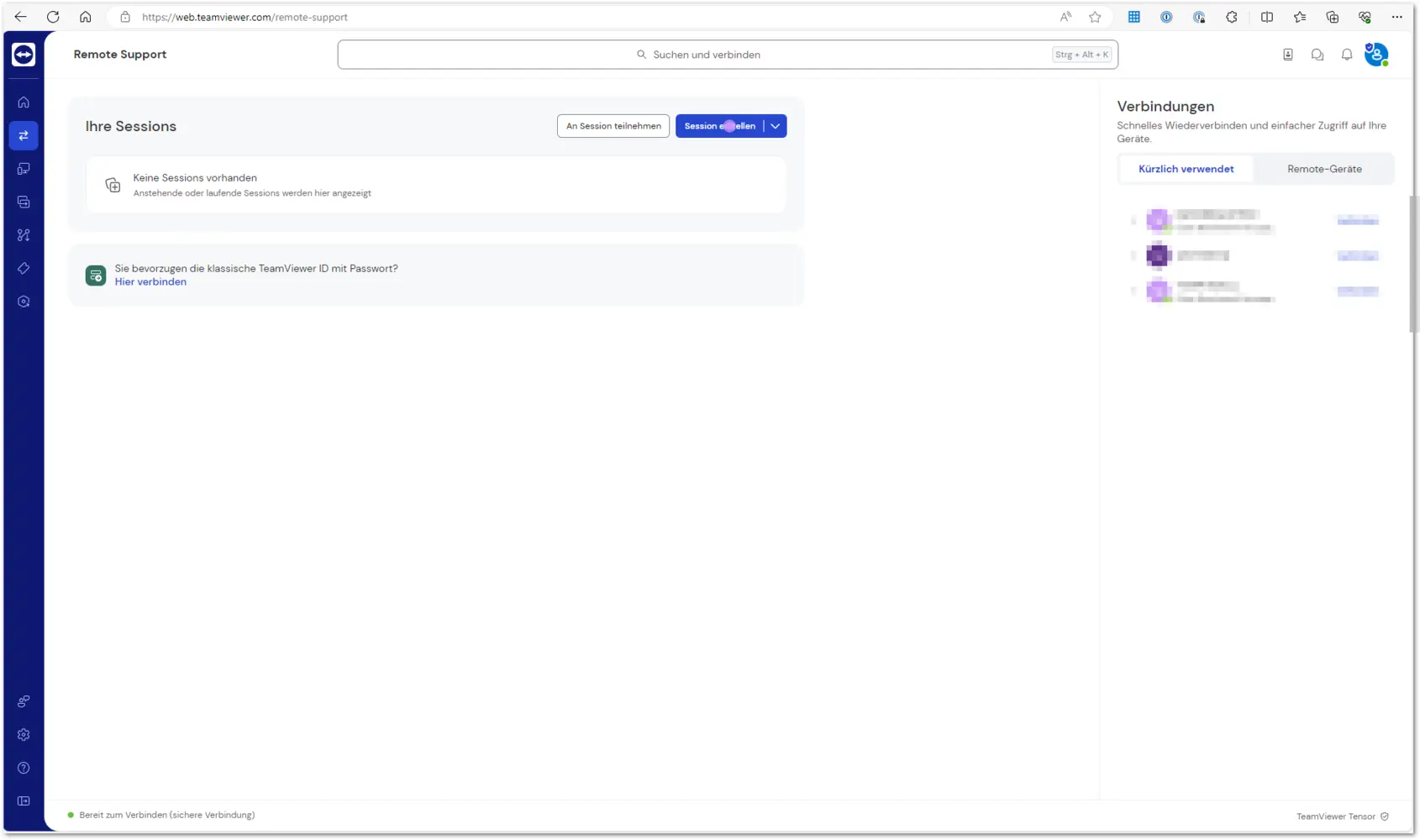1420x840 pixels.
Task: Click the Bereit zum Verbinden status text
Action: coord(167,815)
